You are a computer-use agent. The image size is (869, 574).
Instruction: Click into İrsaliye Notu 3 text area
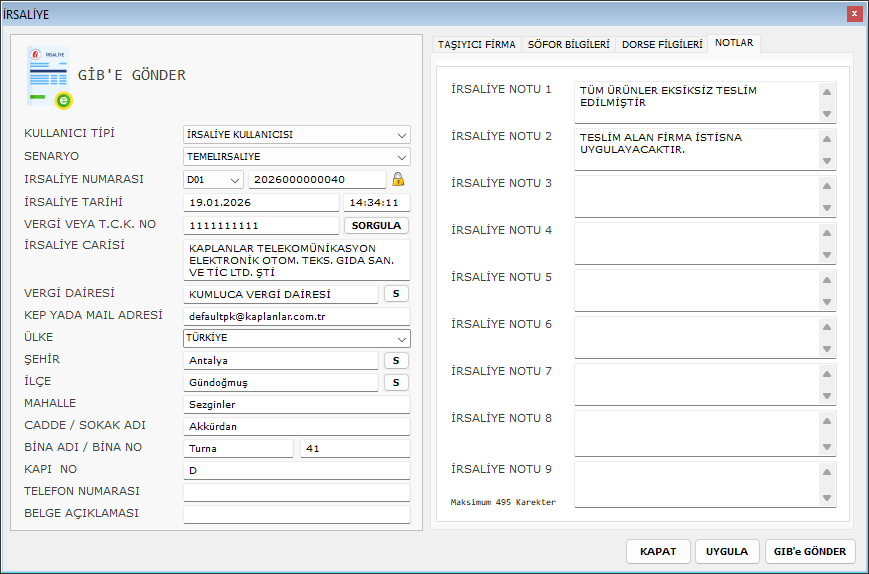point(694,196)
